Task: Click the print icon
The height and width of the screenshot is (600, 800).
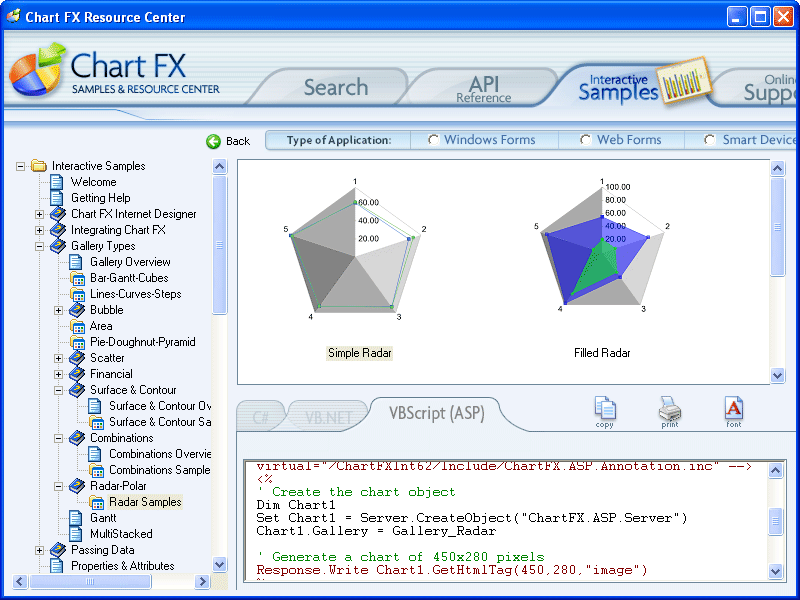Action: (x=670, y=408)
